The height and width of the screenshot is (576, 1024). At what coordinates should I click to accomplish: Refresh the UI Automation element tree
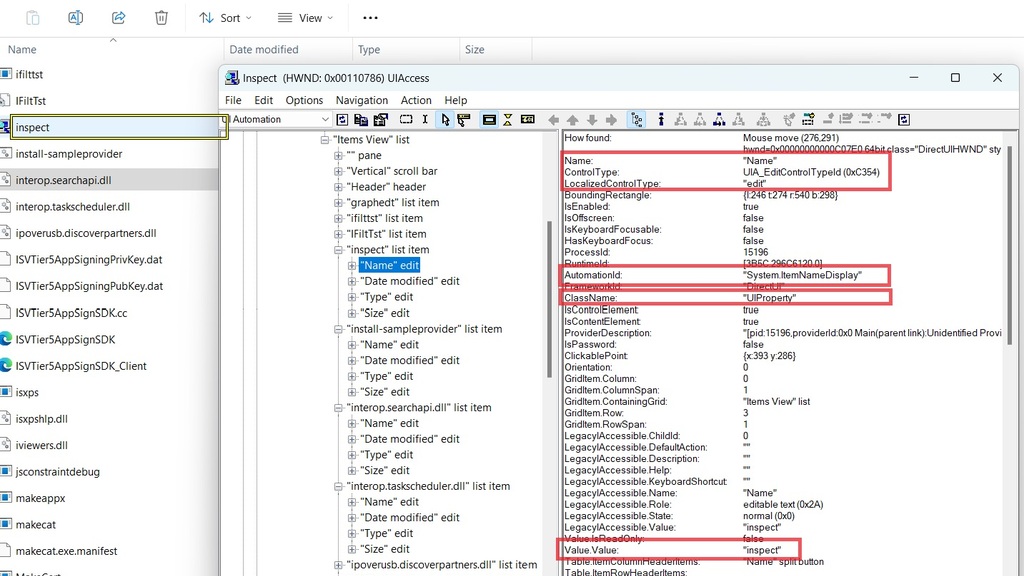[x=343, y=119]
